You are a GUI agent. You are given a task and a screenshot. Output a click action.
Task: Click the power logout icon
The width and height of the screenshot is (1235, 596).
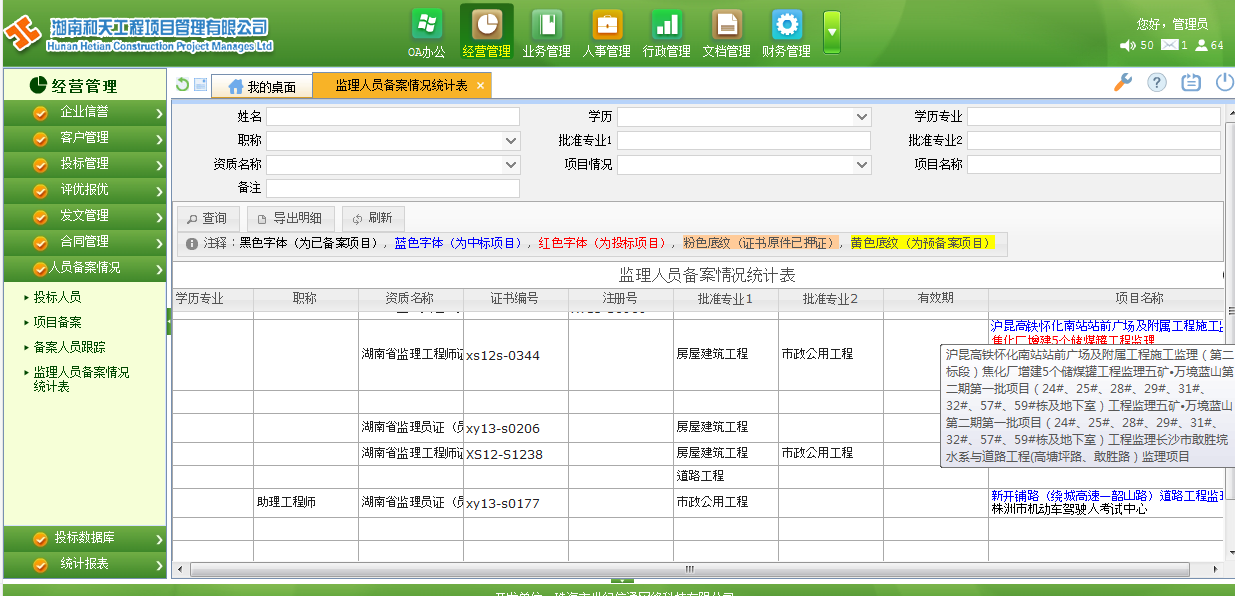tap(1224, 83)
